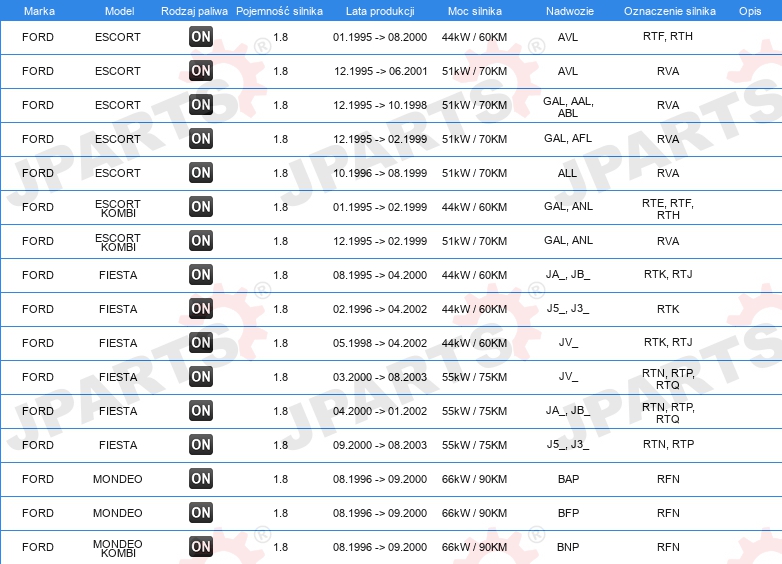Click the ON icon in the MONDEO BAP row

(x=201, y=478)
